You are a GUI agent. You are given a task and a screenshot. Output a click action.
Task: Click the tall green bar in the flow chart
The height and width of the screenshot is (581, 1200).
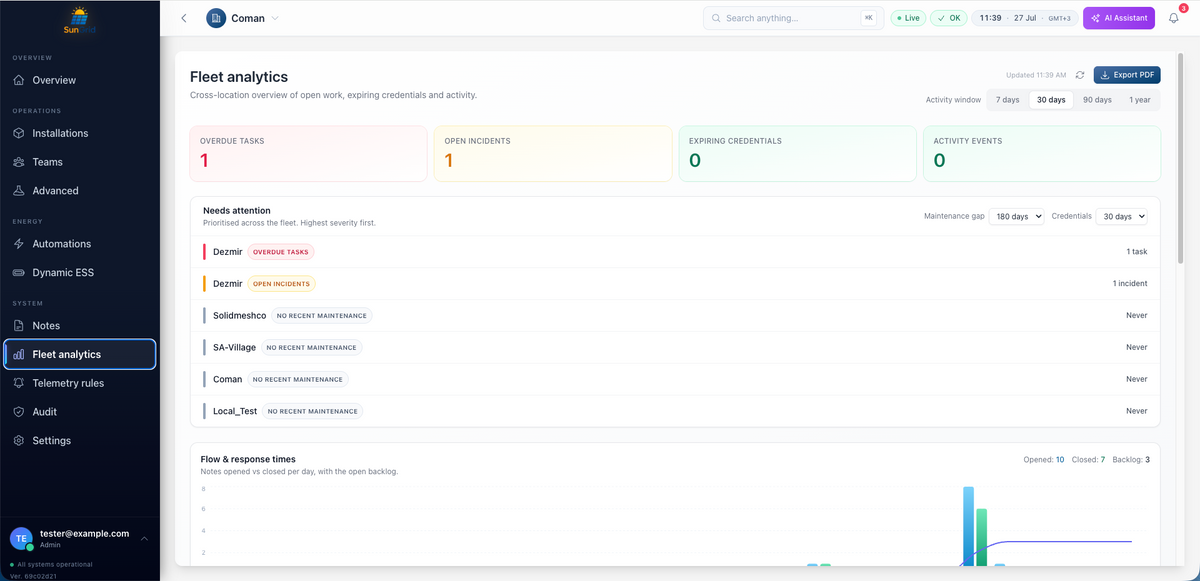[x=982, y=538]
